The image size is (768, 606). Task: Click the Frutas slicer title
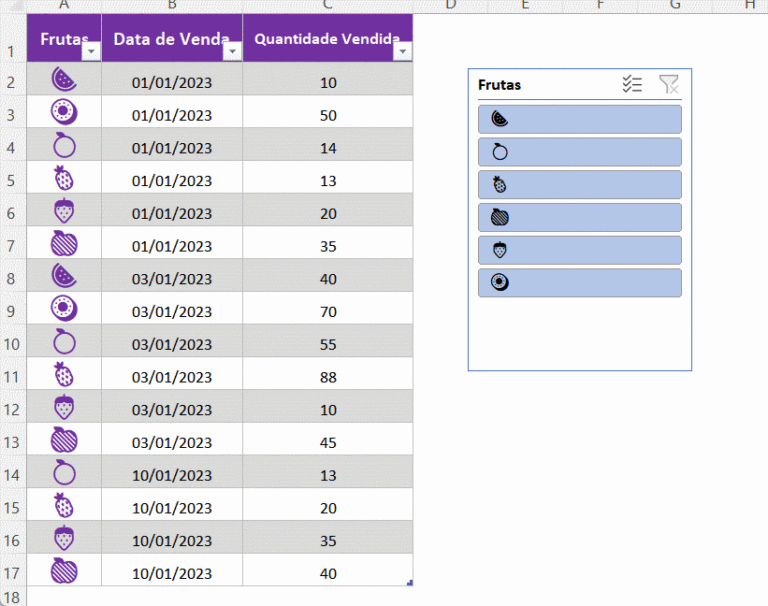click(x=500, y=85)
